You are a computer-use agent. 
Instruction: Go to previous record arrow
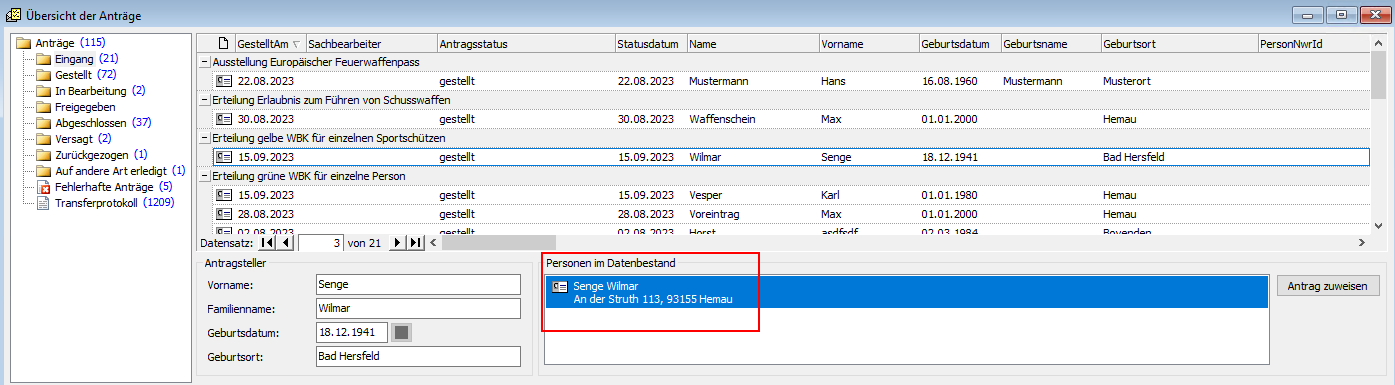pyautogui.click(x=285, y=242)
